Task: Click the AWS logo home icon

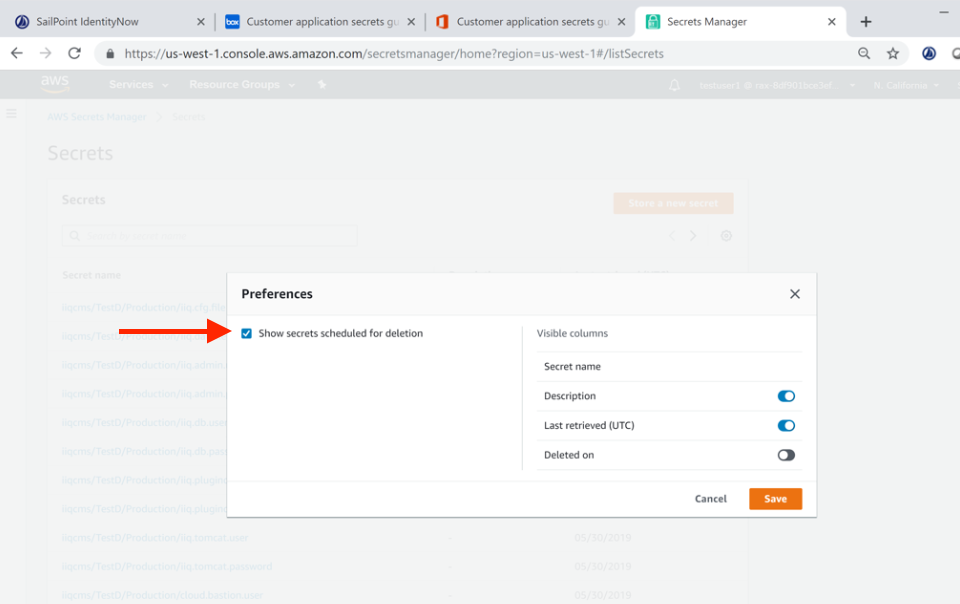Action: (55, 84)
